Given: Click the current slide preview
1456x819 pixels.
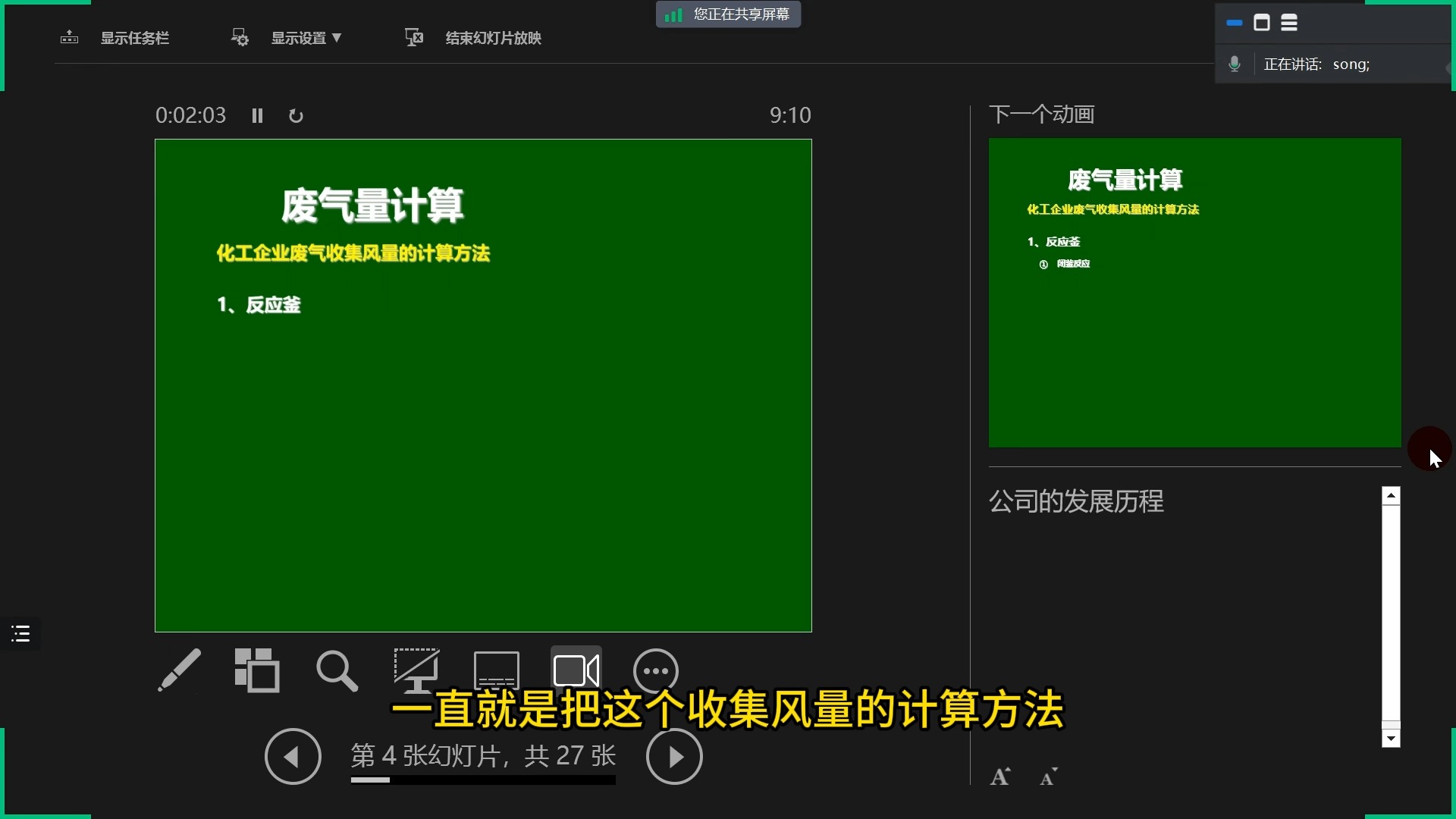Looking at the screenshot, I should 483,385.
